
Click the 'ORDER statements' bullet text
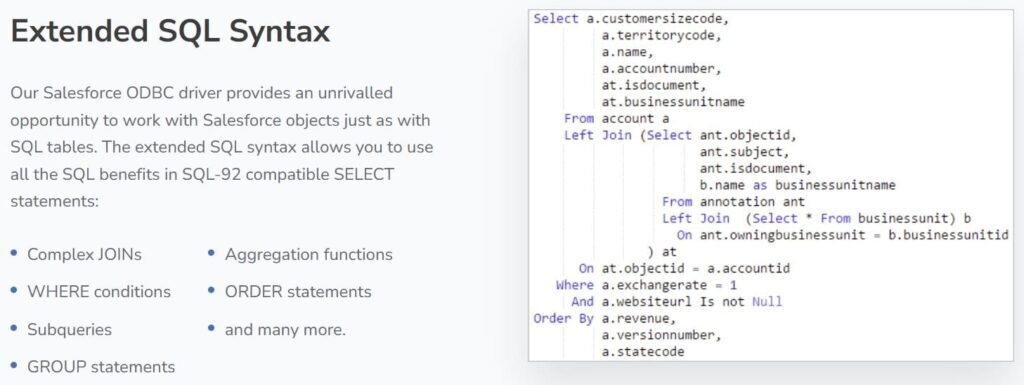click(298, 292)
